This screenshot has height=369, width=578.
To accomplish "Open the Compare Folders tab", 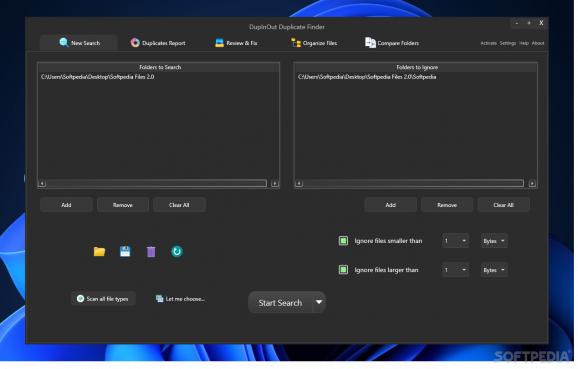I will click(x=392, y=43).
